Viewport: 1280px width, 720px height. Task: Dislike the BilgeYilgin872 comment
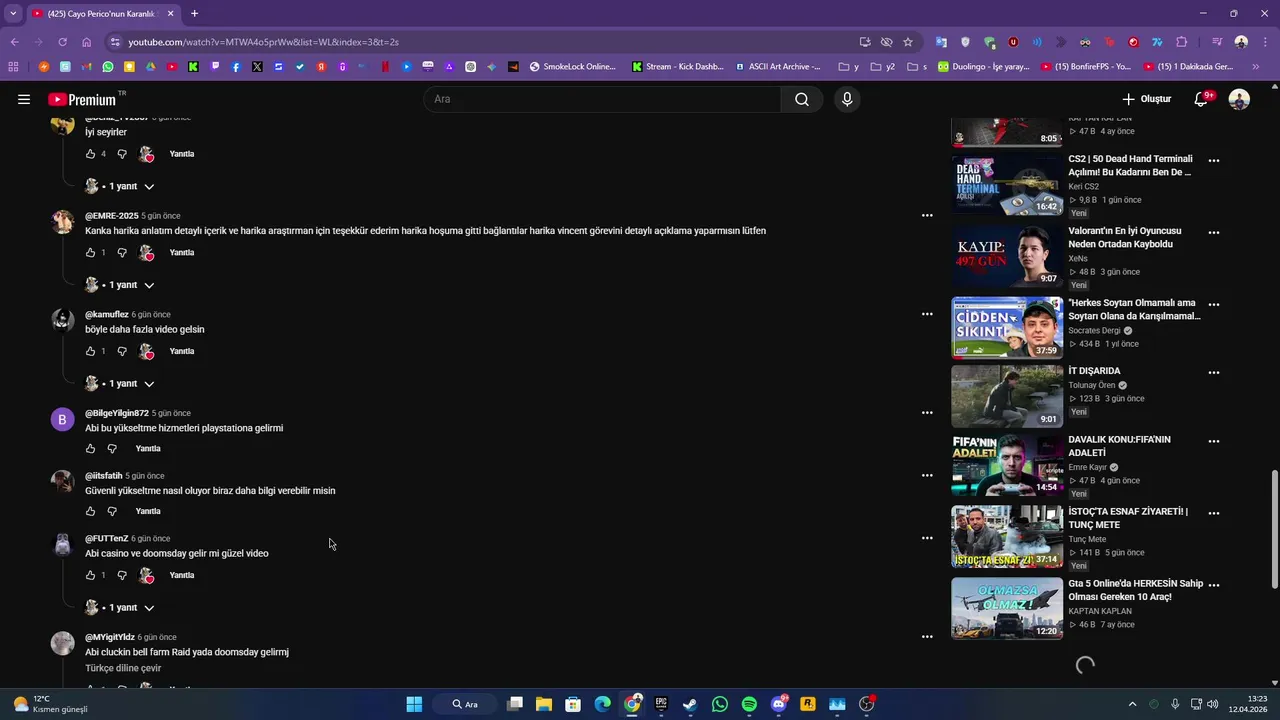click(x=112, y=449)
